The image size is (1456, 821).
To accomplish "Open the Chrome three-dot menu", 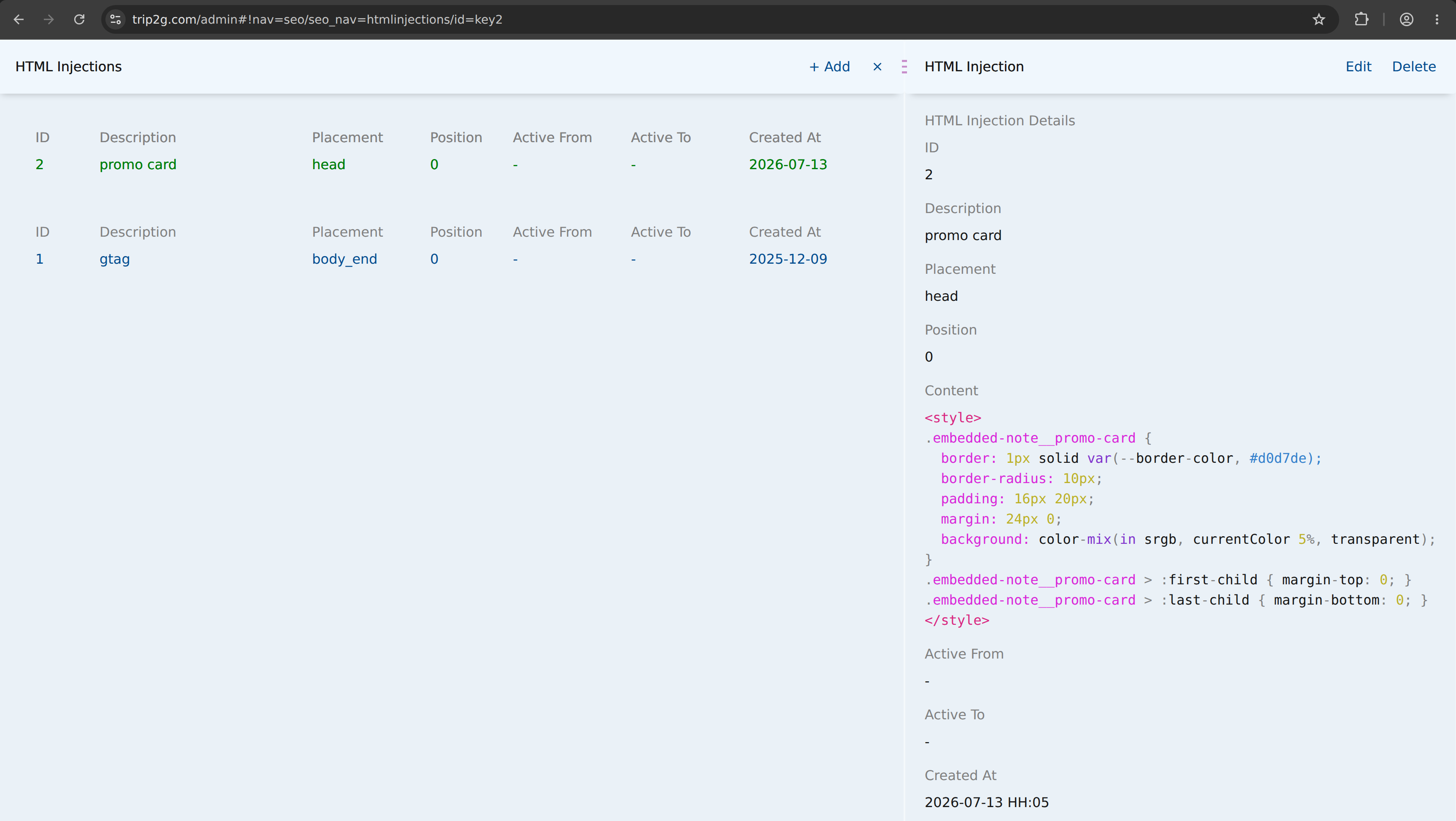I will [1437, 19].
